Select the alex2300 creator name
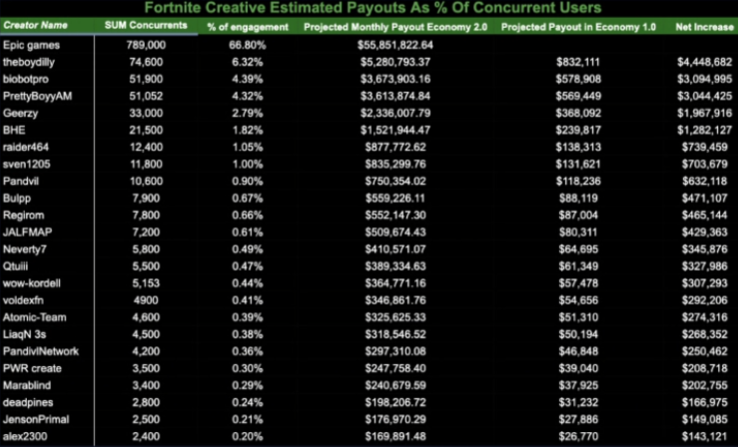 [x=25, y=436]
